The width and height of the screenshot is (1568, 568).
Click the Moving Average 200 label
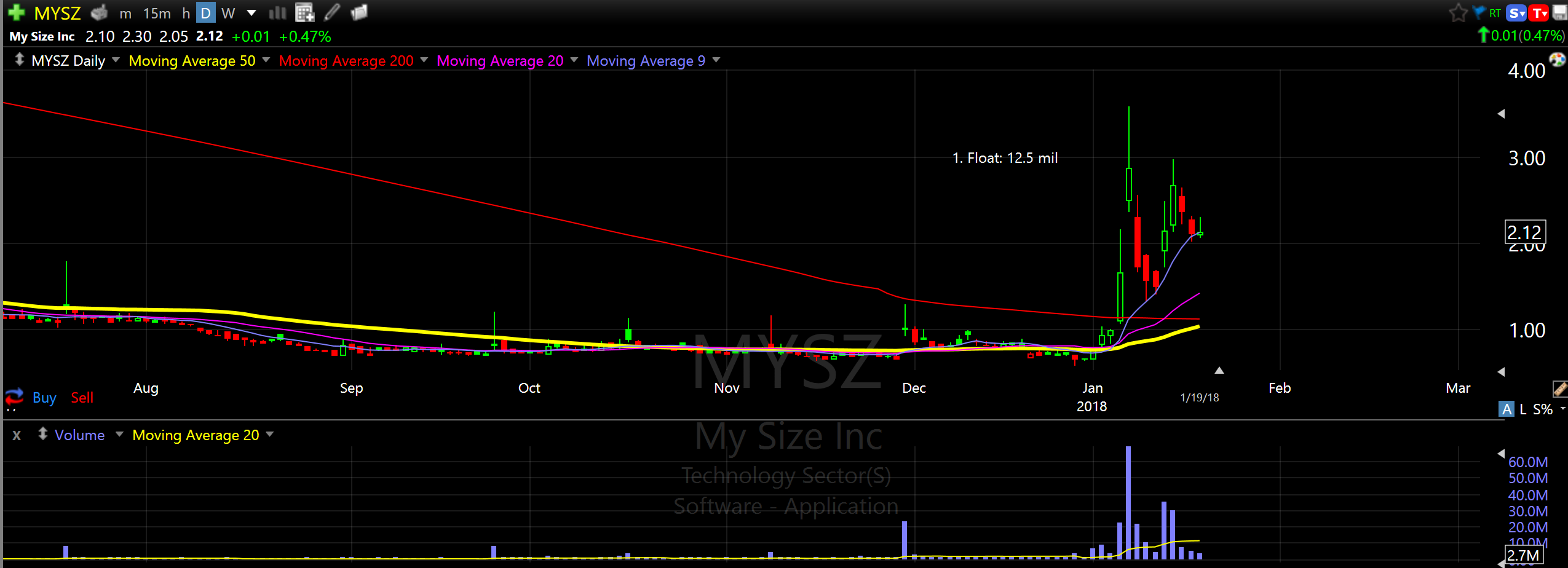346,61
